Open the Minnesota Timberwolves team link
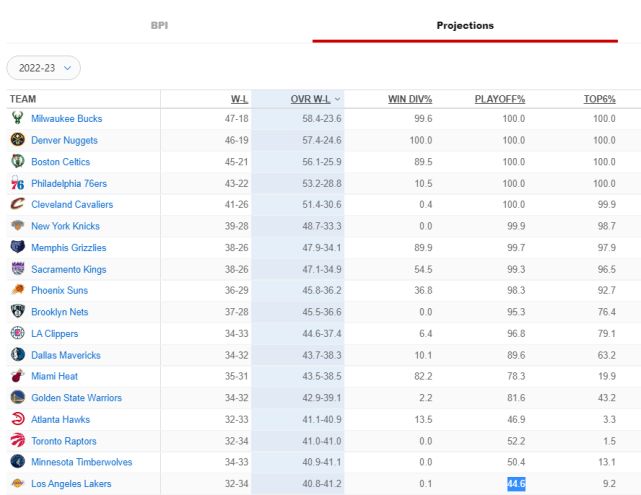Screen dimensions: 641x495 [82, 462]
